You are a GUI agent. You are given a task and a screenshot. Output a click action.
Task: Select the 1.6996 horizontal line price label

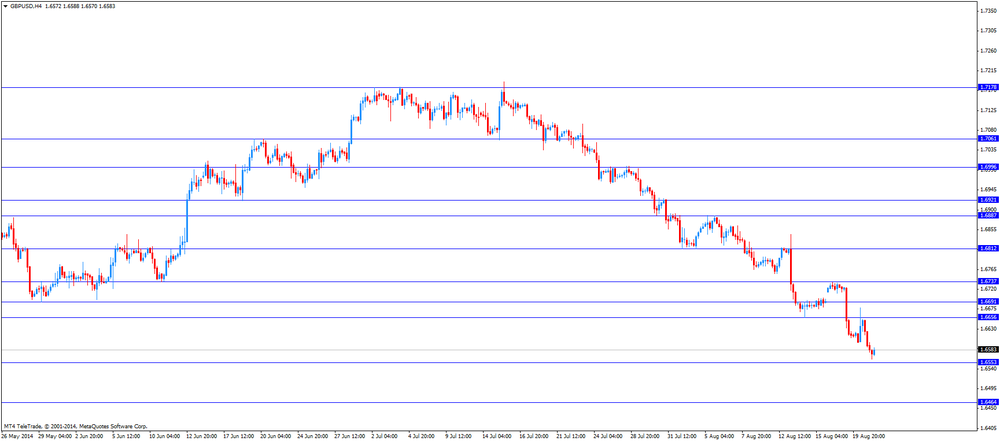988,167
